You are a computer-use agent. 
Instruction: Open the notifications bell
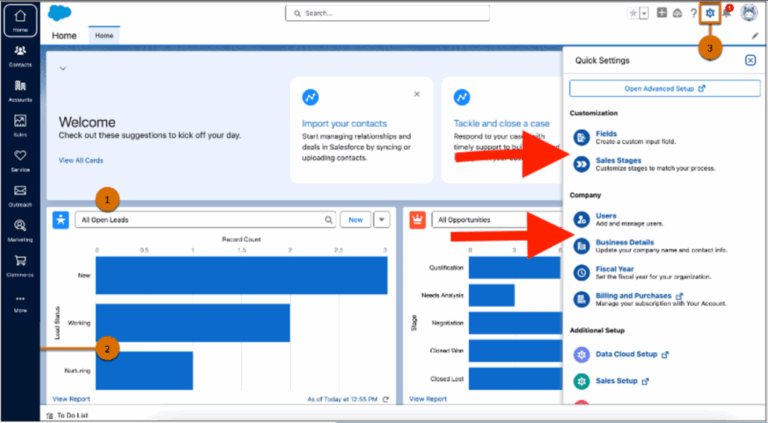[x=727, y=13]
